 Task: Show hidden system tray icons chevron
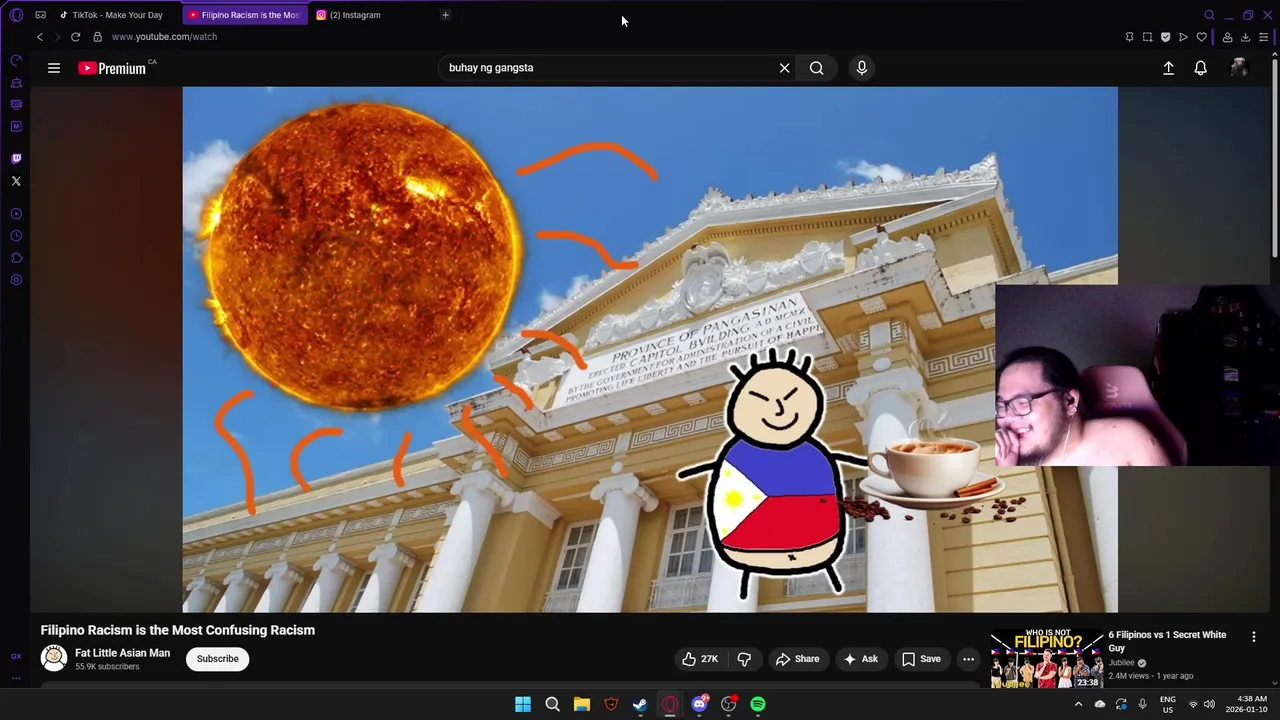[x=1078, y=705]
